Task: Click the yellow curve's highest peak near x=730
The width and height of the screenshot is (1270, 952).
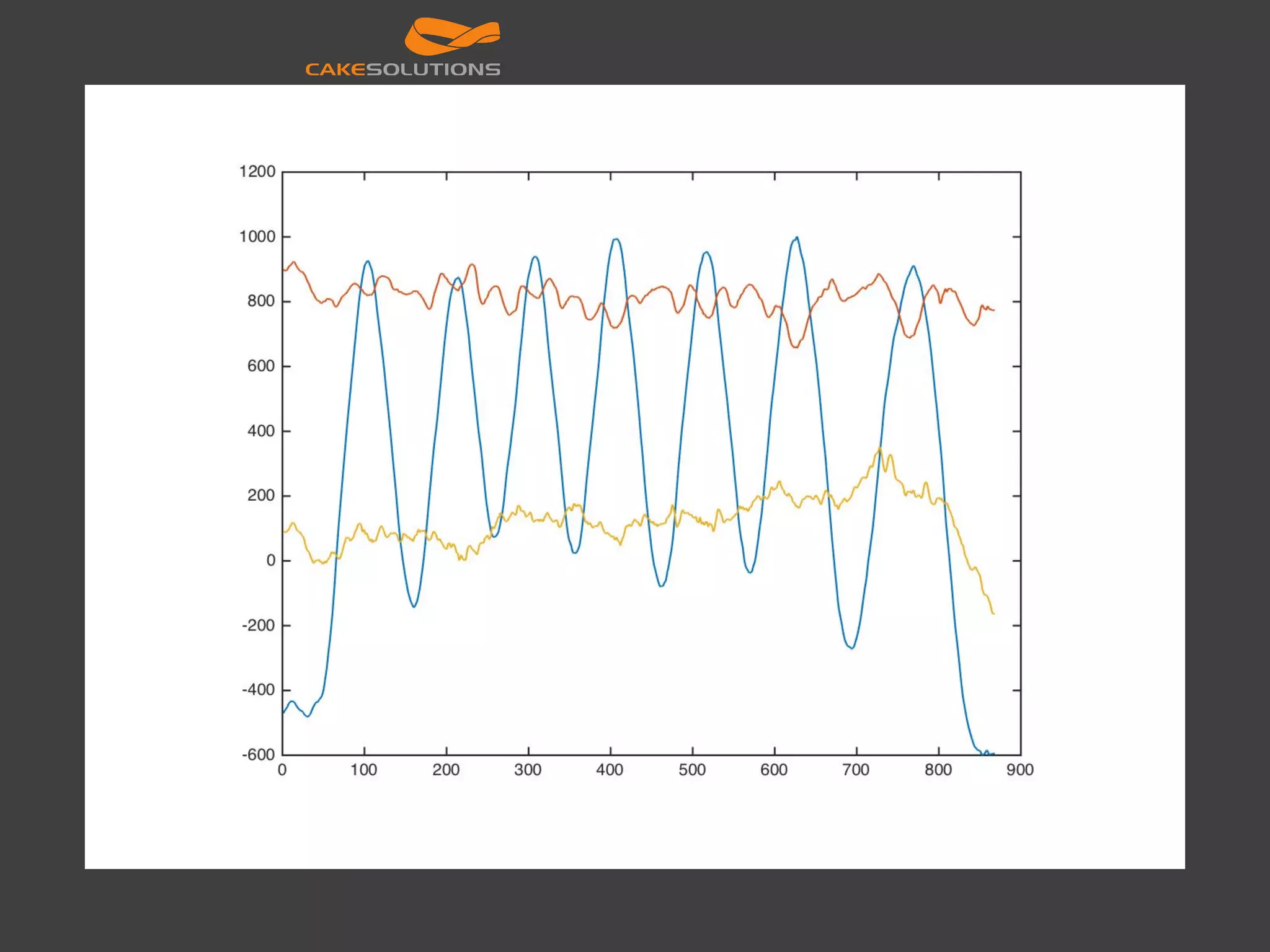Action: [x=879, y=449]
